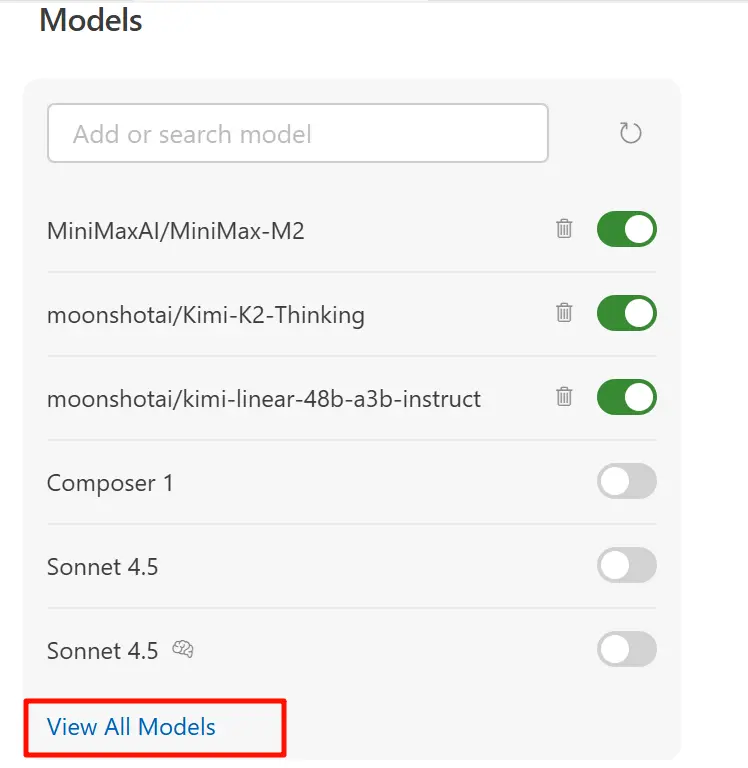Select the Composer 1 model name
Screen dimensions: 748x768
coord(110,483)
